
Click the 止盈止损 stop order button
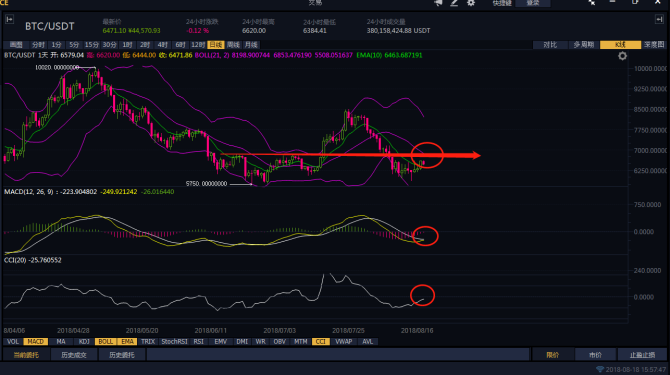[642, 355]
